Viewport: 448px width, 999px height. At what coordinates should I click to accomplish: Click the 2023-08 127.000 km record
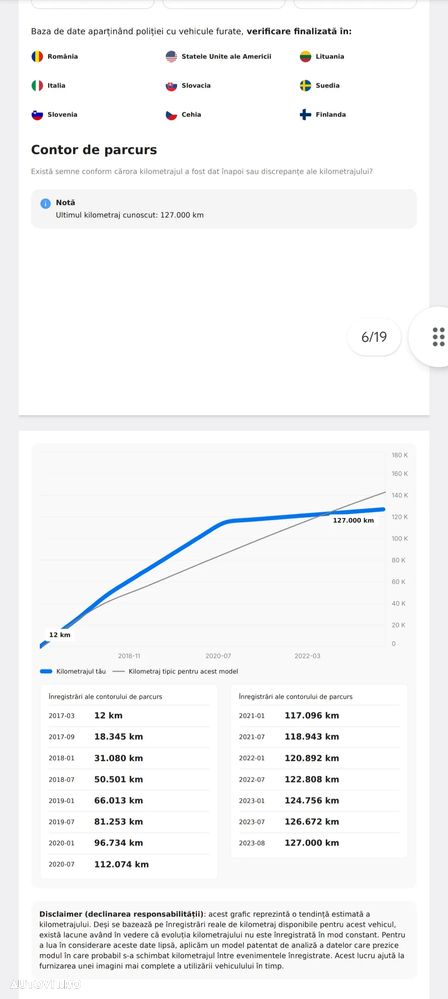pyautogui.click(x=319, y=843)
